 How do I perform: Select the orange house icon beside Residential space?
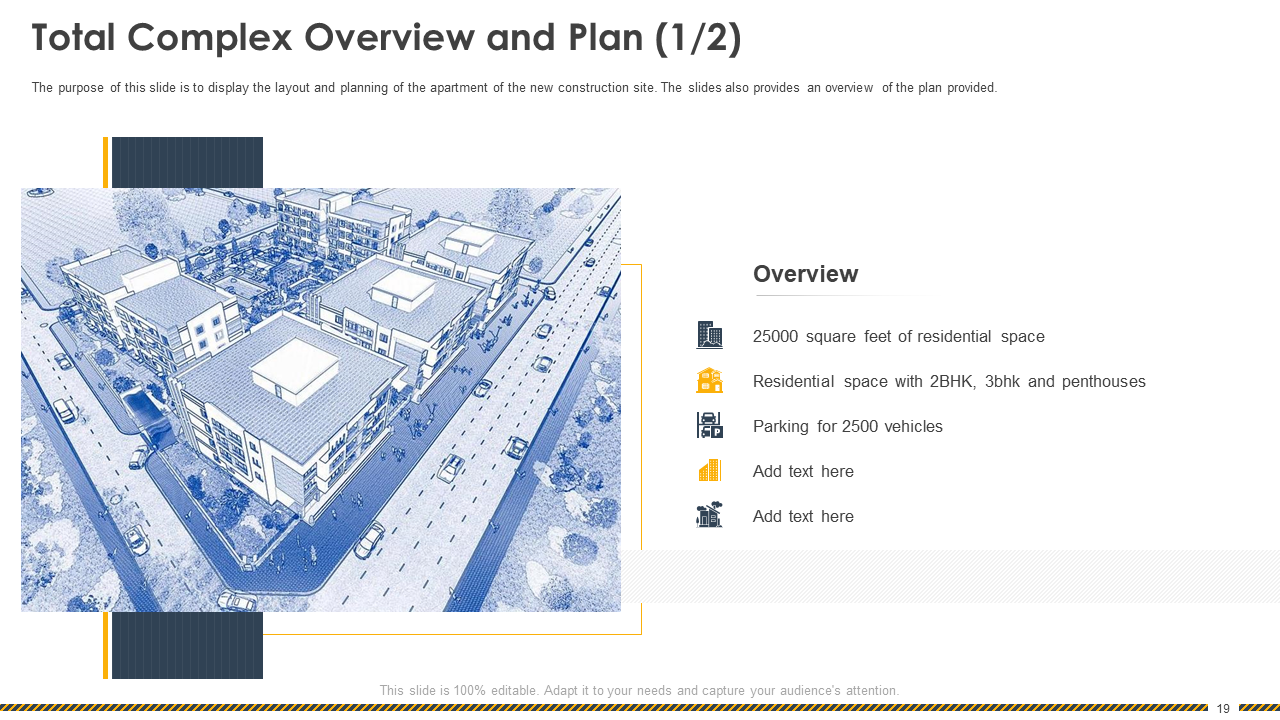[710, 381]
